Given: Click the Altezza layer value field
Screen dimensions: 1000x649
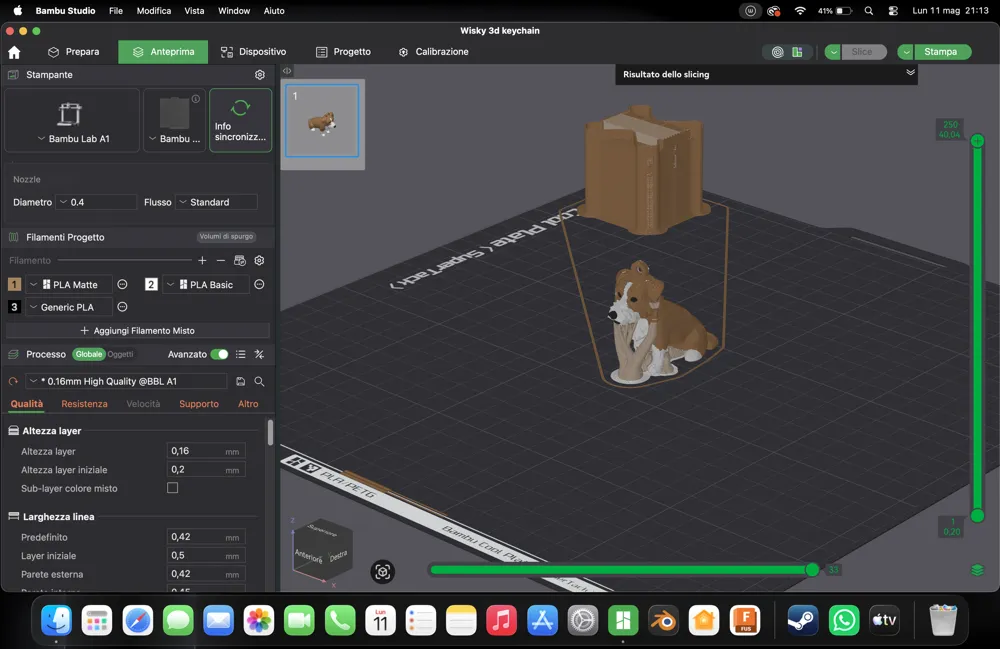Looking at the screenshot, I should pos(205,451).
